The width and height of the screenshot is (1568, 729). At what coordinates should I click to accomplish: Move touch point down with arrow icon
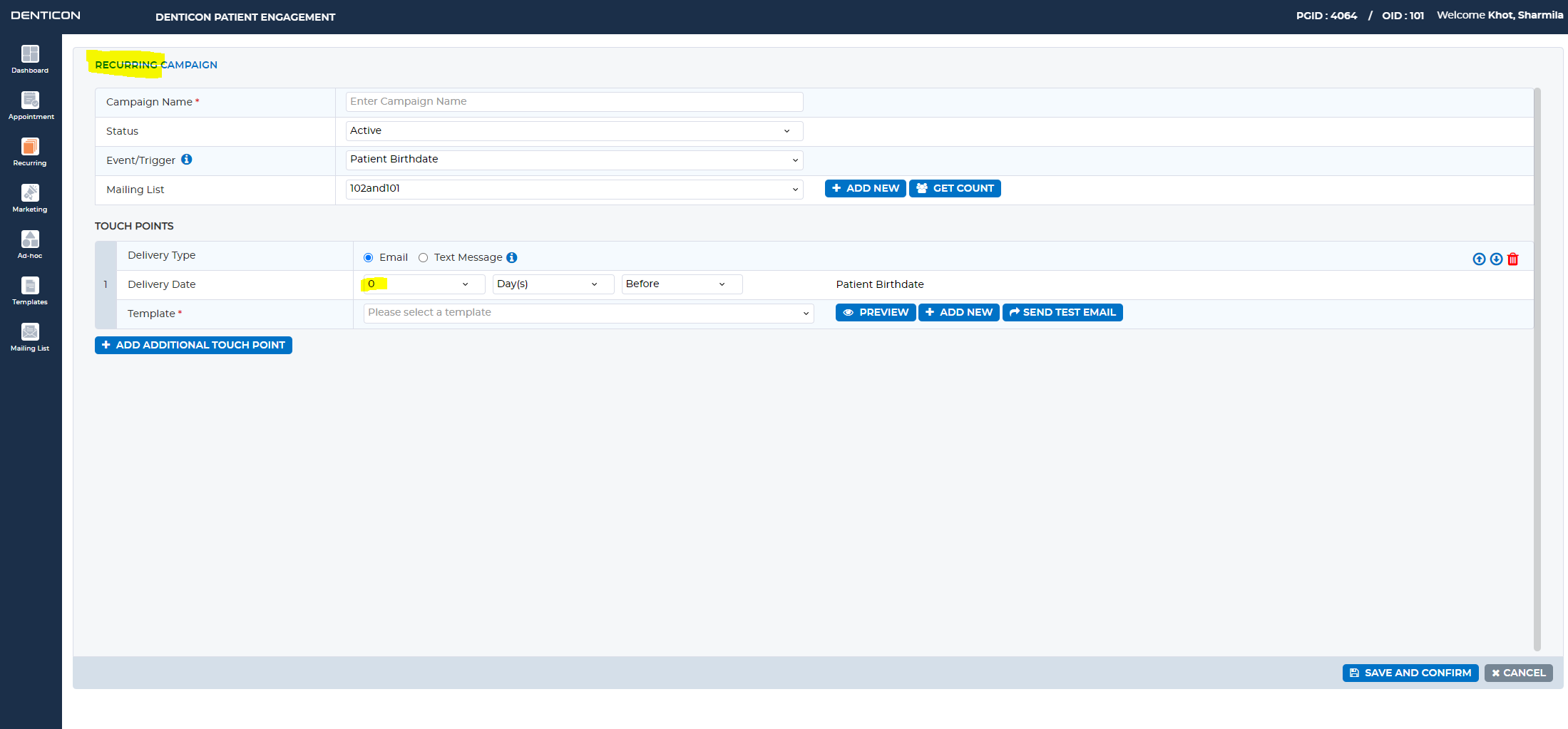coord(1496,259)
